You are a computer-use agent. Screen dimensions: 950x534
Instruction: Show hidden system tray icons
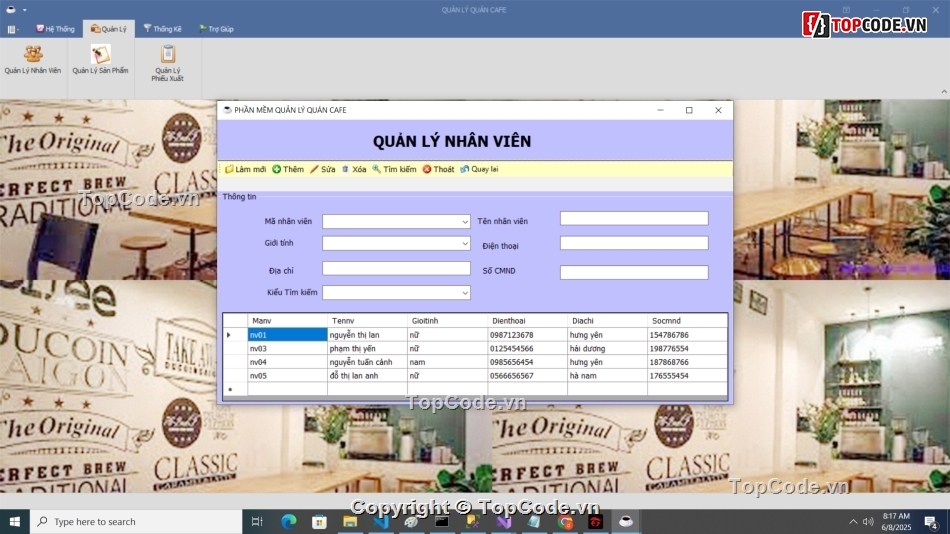[853, 521]
